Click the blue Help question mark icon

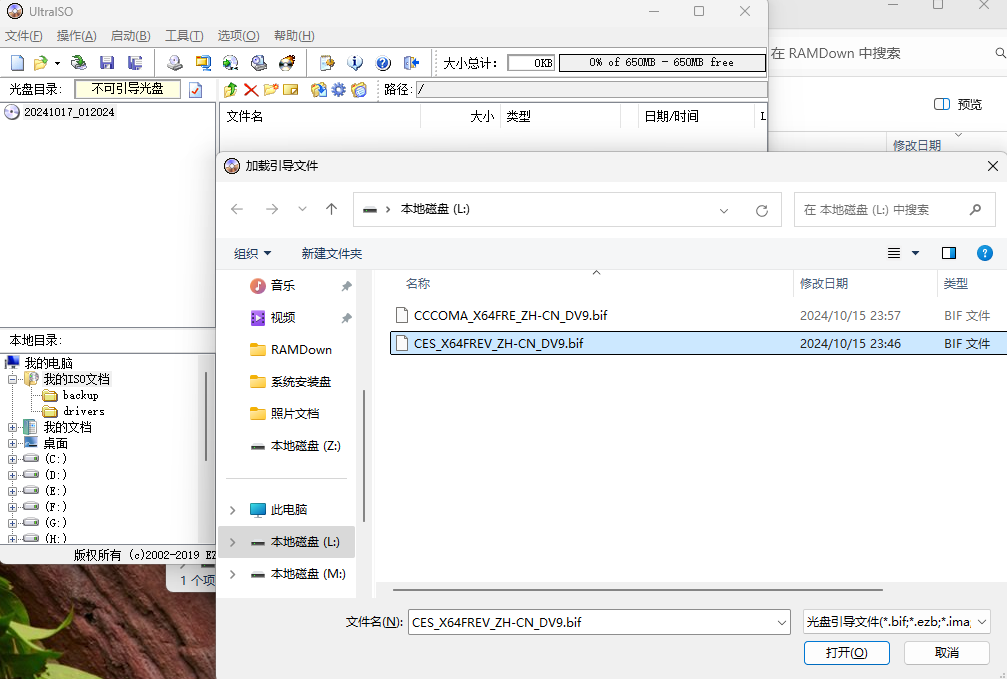(x=383, y=62)
